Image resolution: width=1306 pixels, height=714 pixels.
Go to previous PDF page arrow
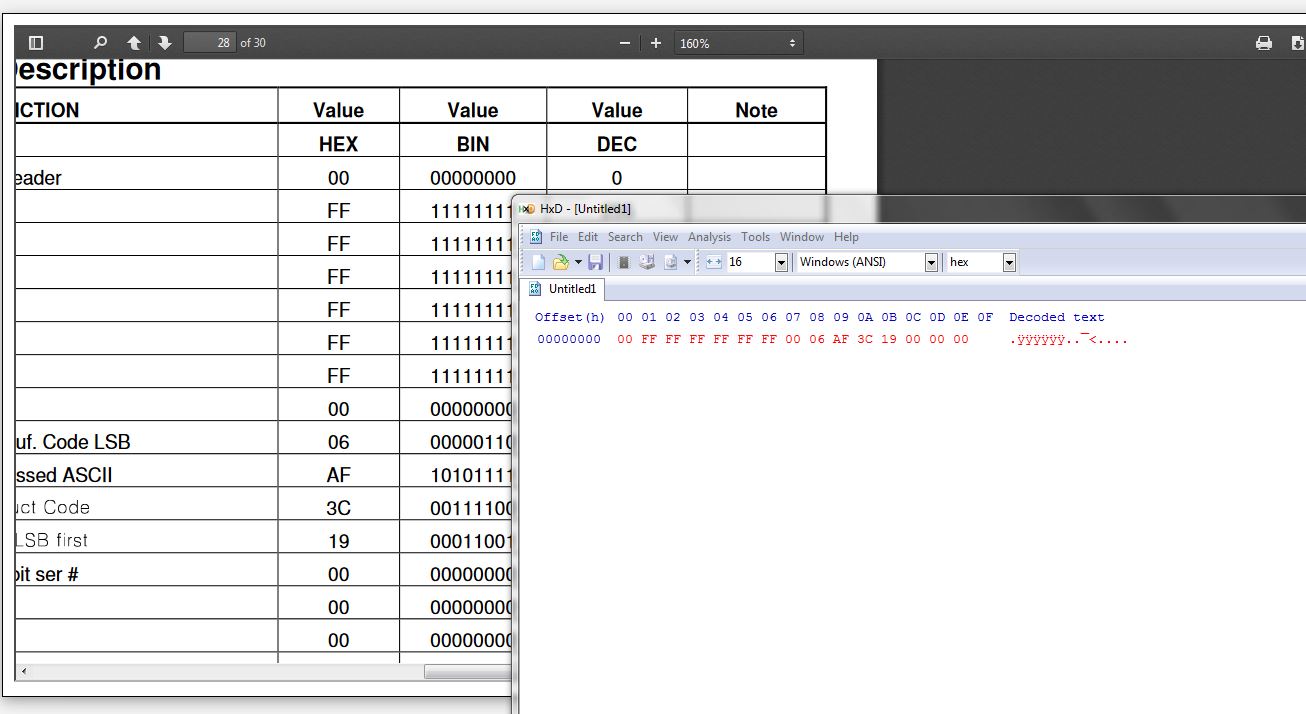134,43
